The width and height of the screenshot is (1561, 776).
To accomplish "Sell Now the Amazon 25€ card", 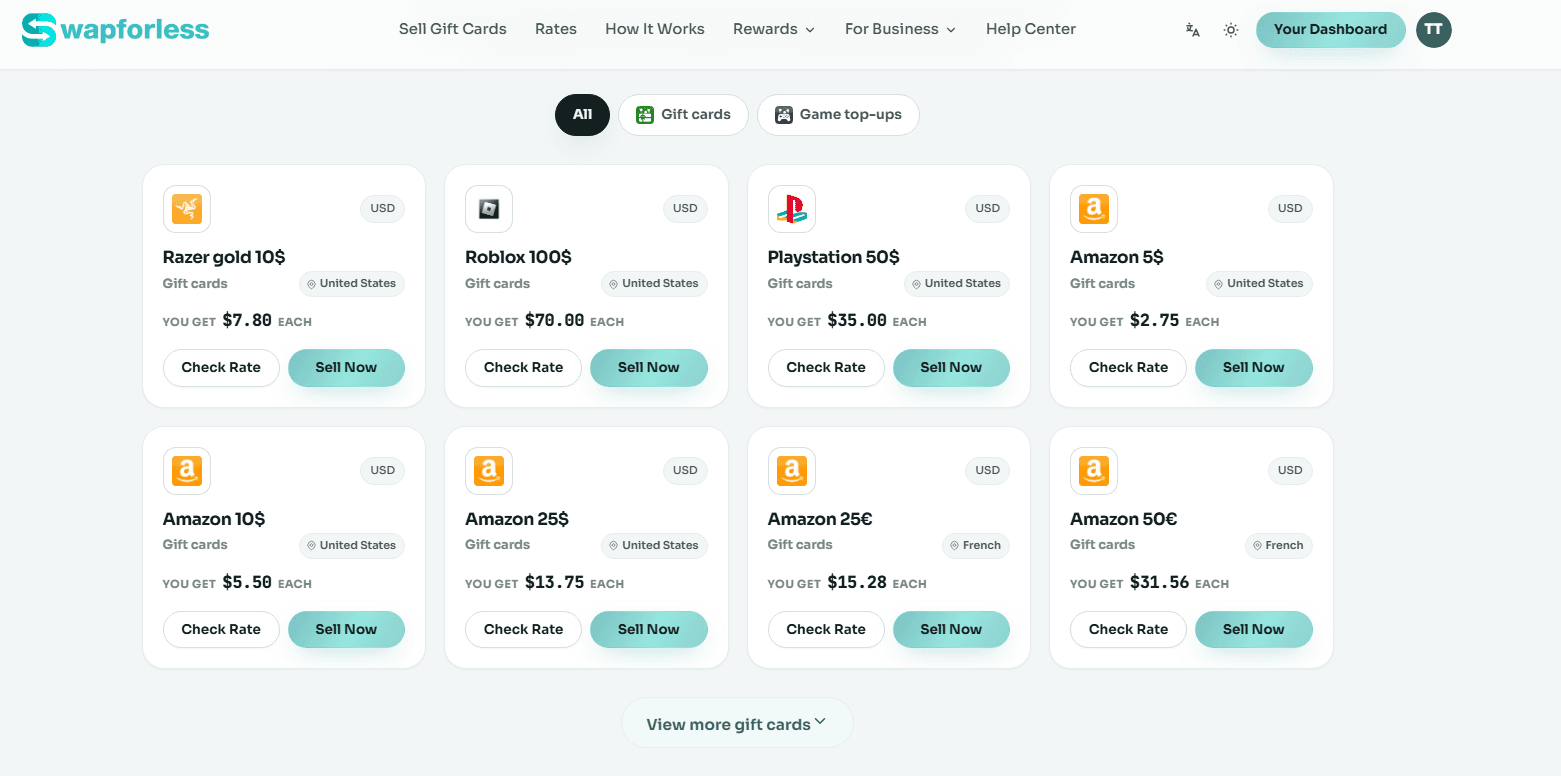I will [951, 630].
